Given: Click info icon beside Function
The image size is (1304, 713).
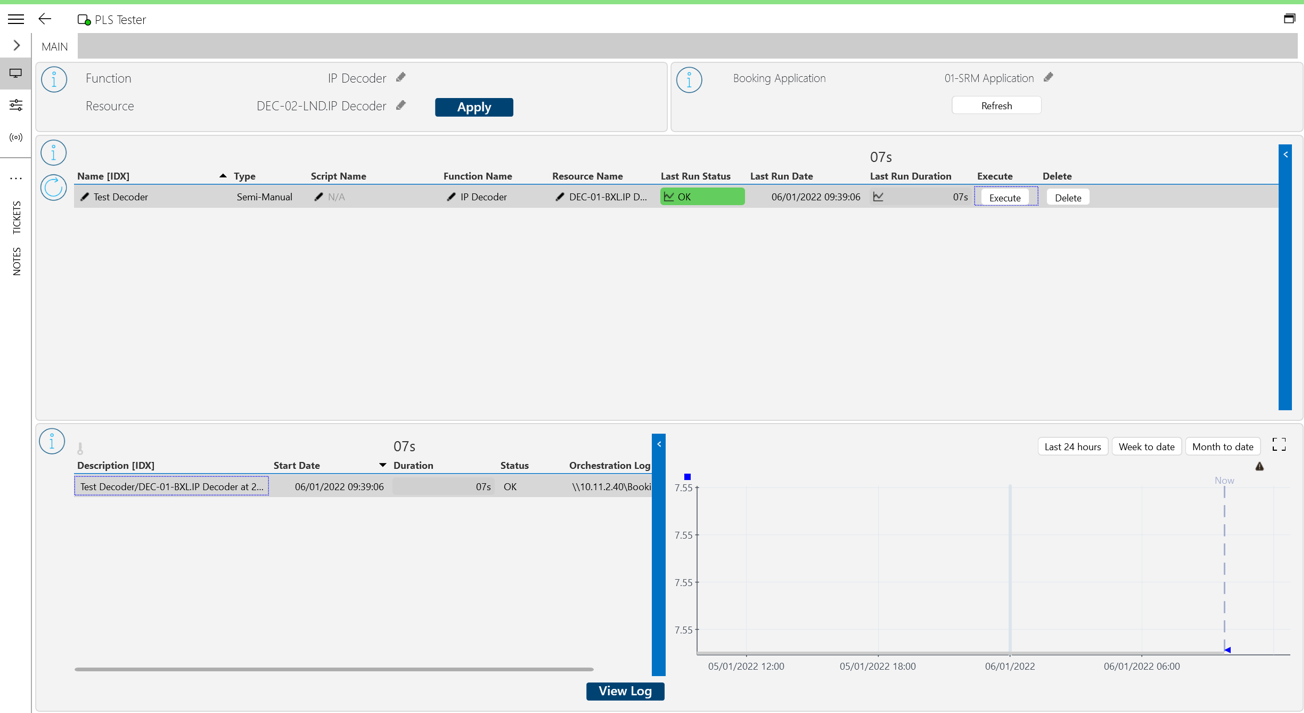Looking at the screenshot, I should tap(54, 79).
